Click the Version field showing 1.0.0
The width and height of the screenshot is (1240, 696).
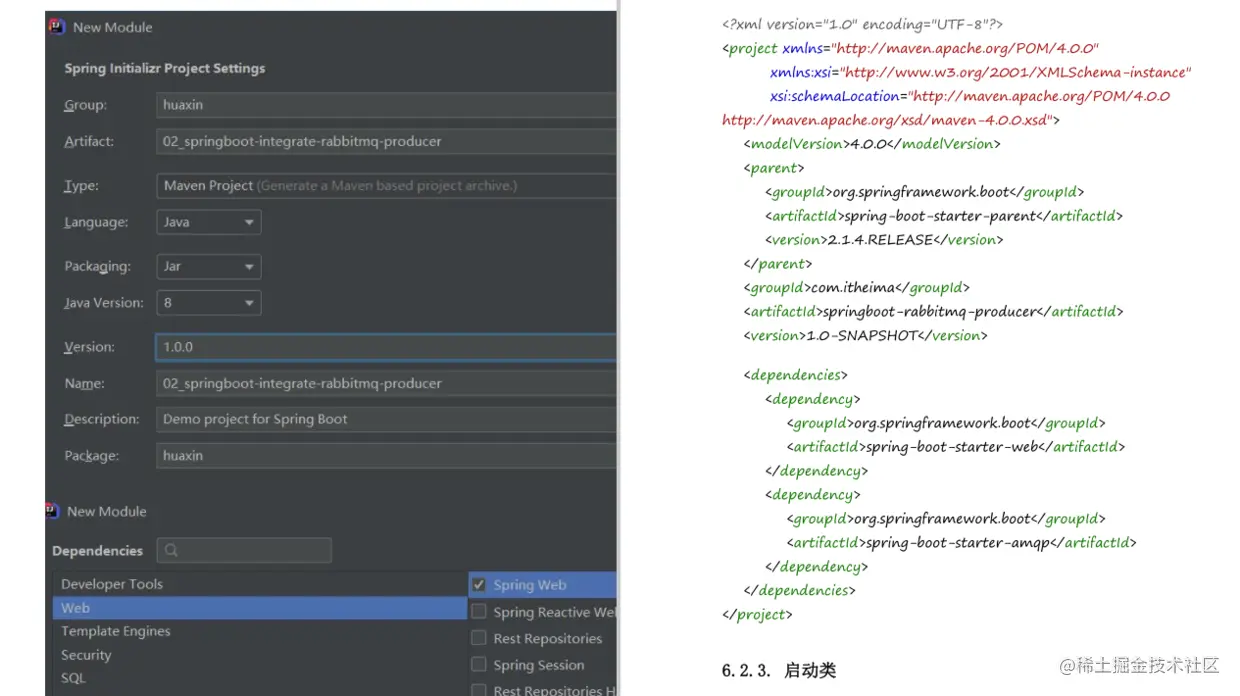[x=386, y=347]
